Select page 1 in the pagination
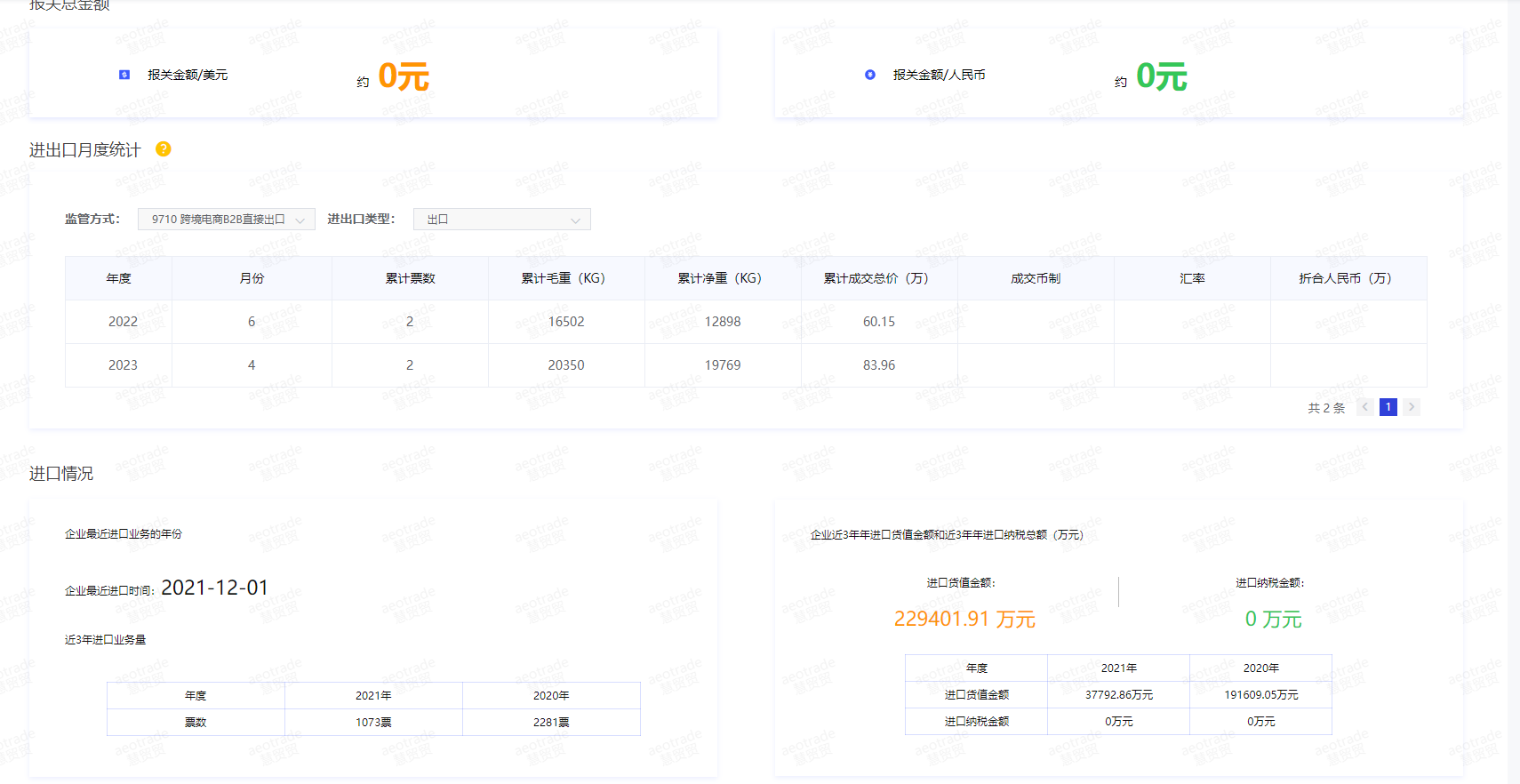Image resolution: width=1520 pixels, height=784 pixels. pyautogui.click(x=1388, y=407)
